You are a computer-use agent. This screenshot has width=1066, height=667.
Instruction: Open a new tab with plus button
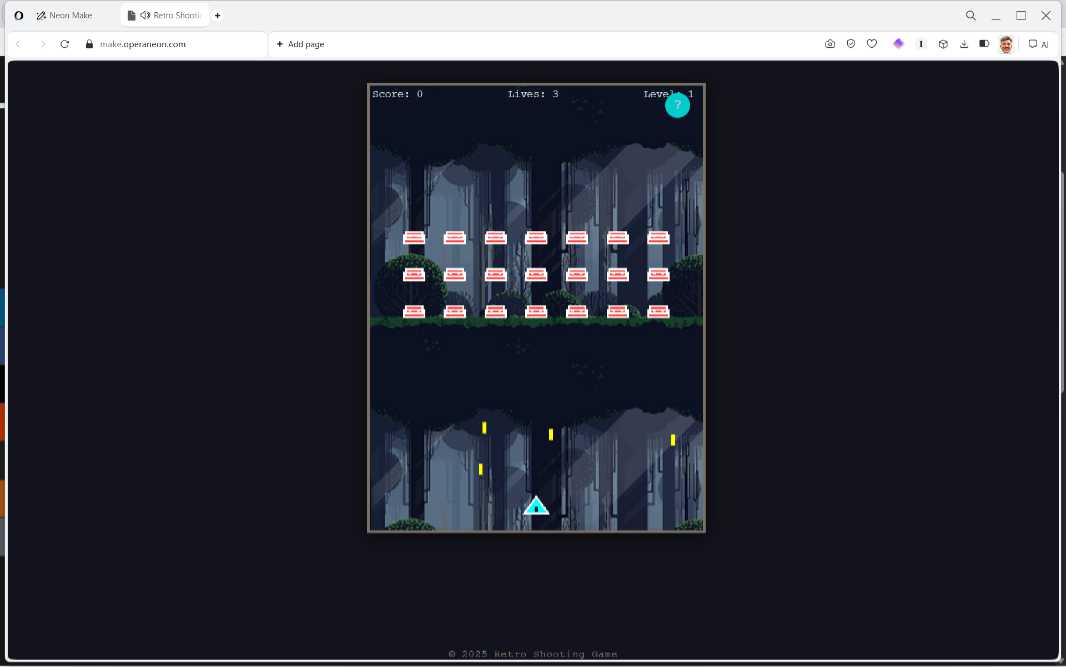(x=218, y=16)
